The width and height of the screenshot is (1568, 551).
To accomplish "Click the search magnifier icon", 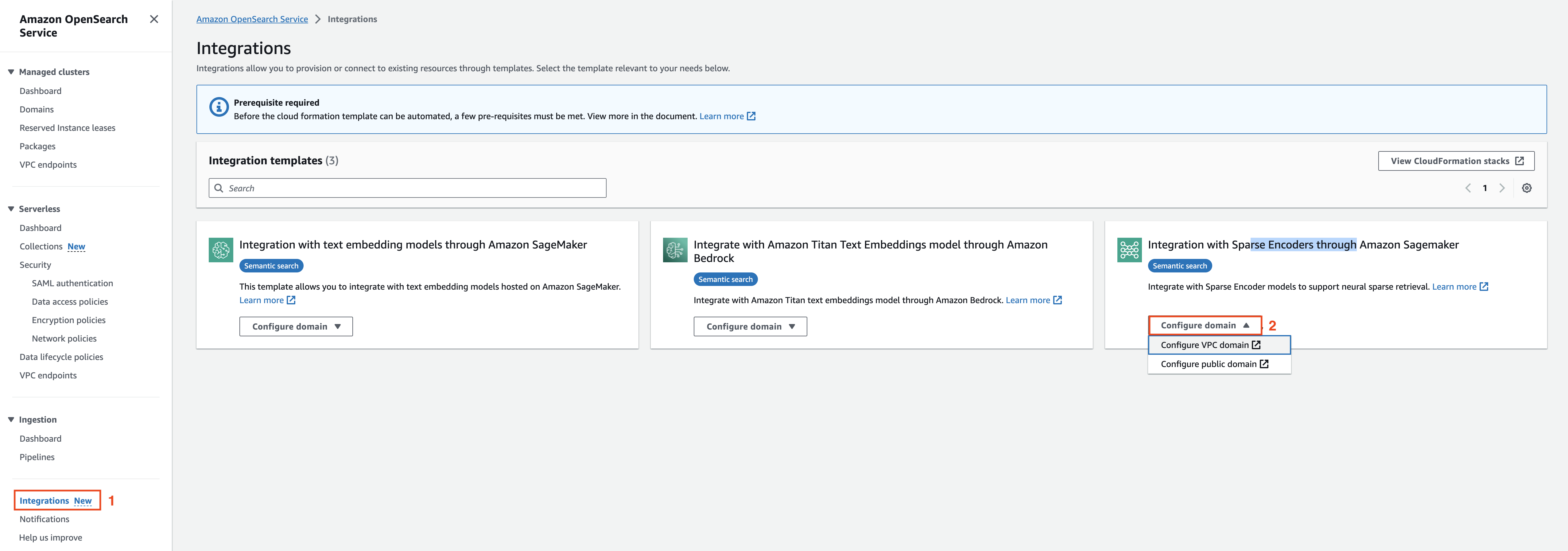I will (219, 188).
